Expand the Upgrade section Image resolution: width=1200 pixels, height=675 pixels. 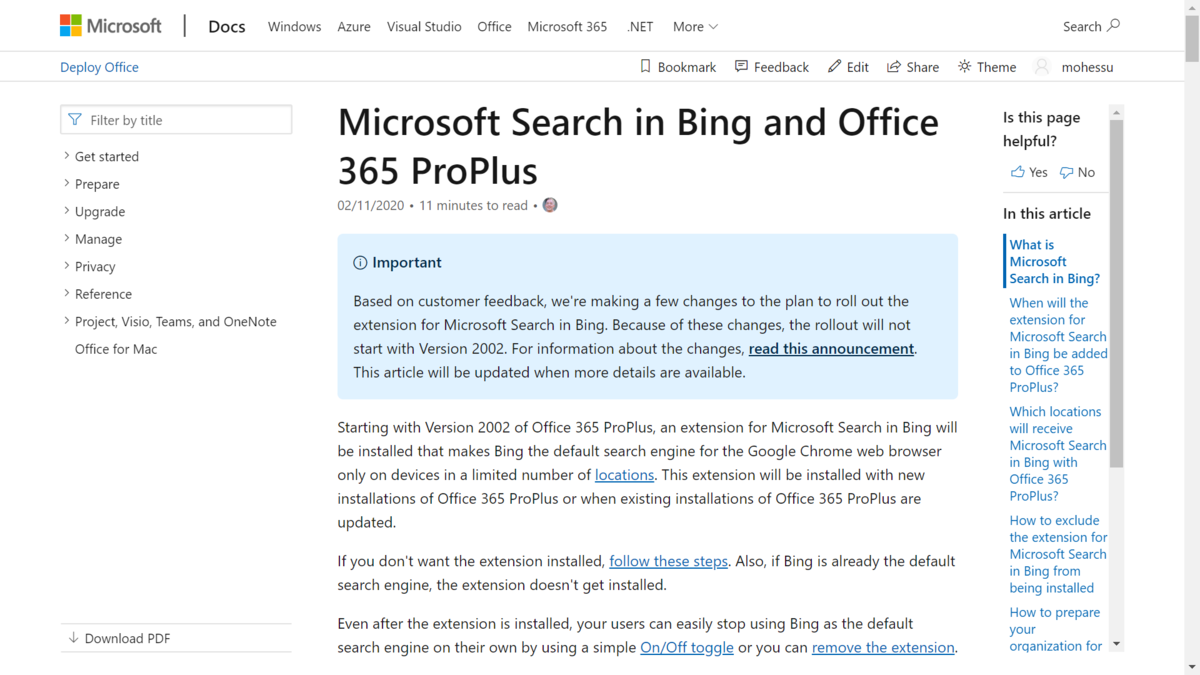[x=66, y=211]
